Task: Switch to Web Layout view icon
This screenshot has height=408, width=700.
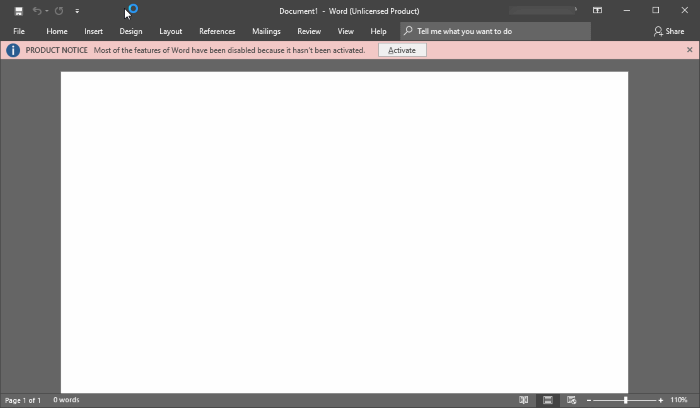Action: click(x=571, y=400)
